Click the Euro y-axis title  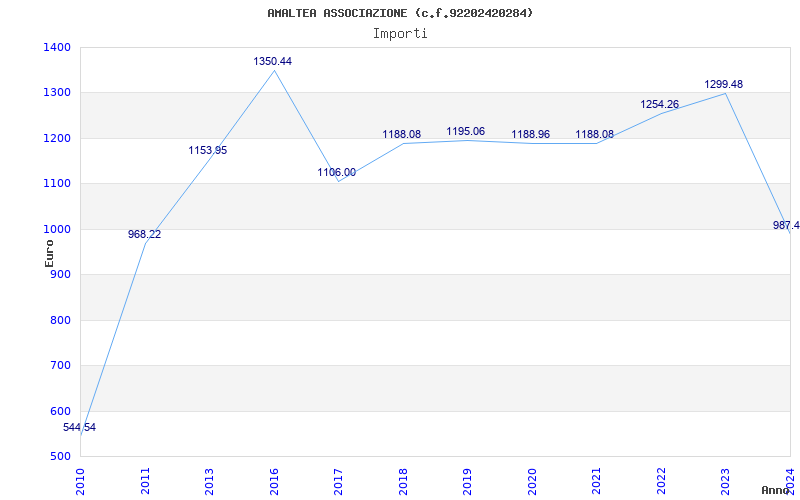tap(49, 254)
